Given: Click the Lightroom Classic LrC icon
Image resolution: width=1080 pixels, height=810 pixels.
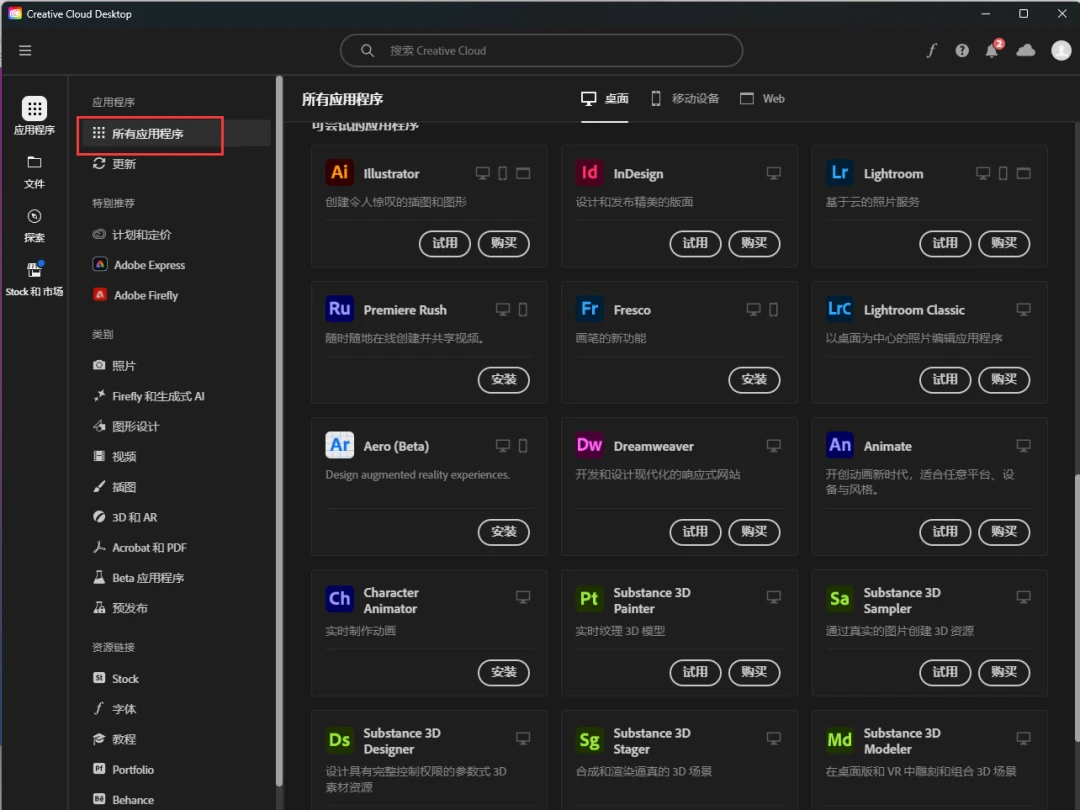Looking at the screenshot, I should coord(840,309).
